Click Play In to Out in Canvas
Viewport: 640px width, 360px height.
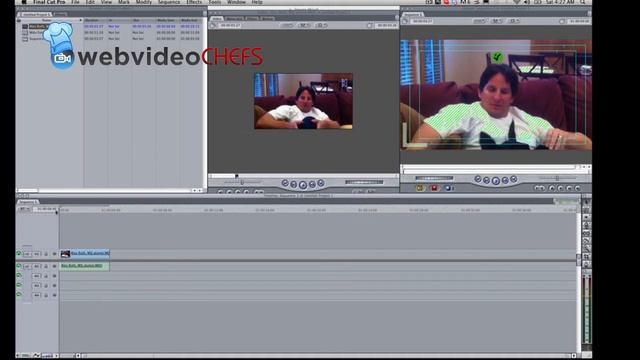click(x=487, y=180)
